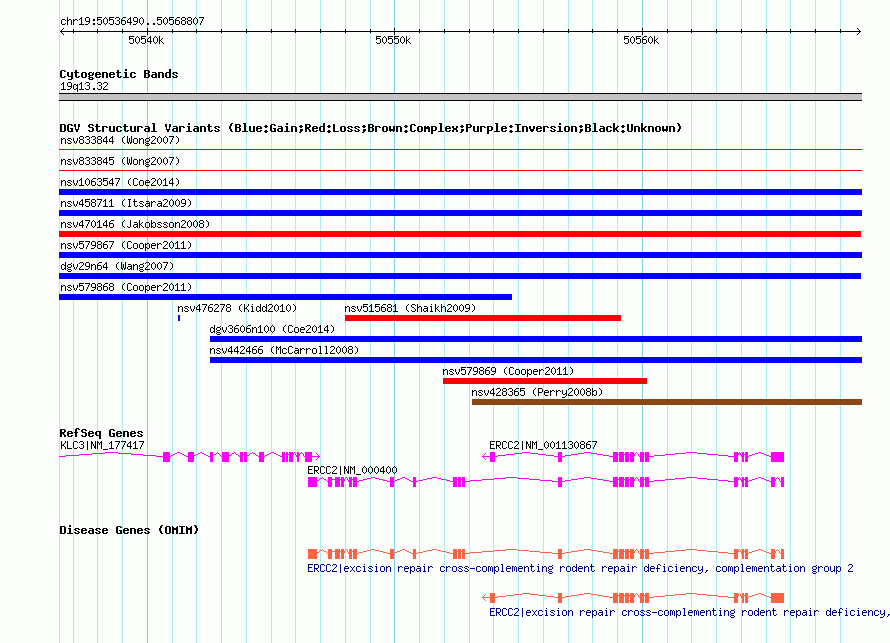Click the nsv579868 (Cooper2011) label
This screenshot has height=643, width=890.
tap(126, 287)
